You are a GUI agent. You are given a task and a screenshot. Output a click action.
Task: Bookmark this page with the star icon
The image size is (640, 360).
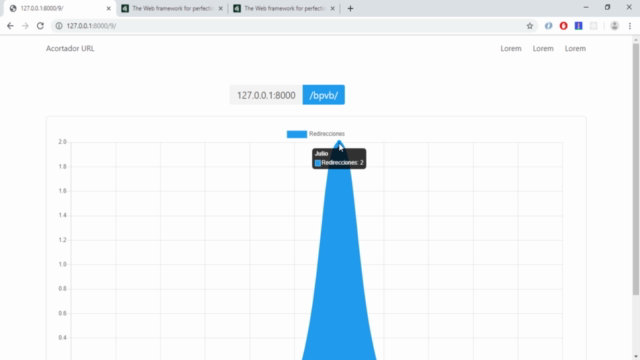click(x=530, y=26)
